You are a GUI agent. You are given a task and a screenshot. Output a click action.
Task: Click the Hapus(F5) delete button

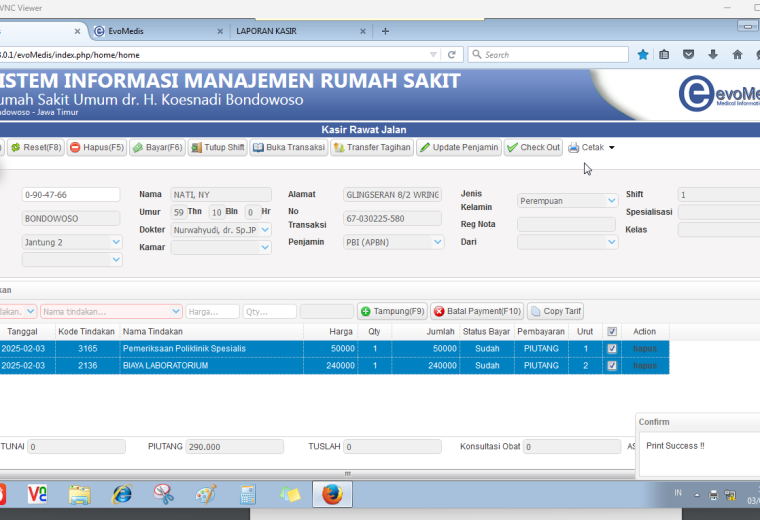(96, 147)
